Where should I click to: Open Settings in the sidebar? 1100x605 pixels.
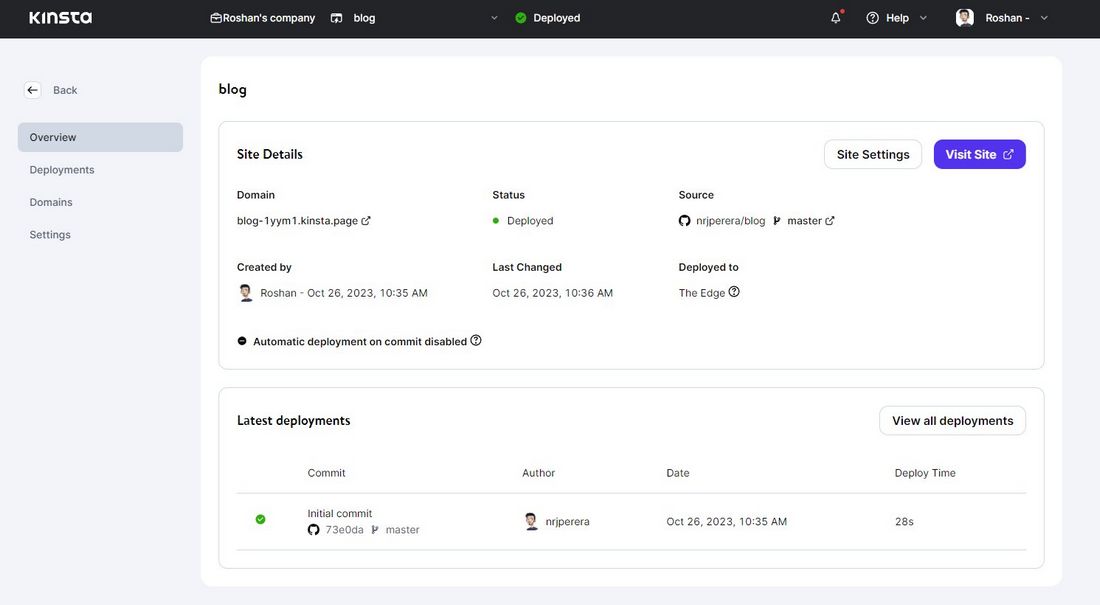(x=50, y=234)
